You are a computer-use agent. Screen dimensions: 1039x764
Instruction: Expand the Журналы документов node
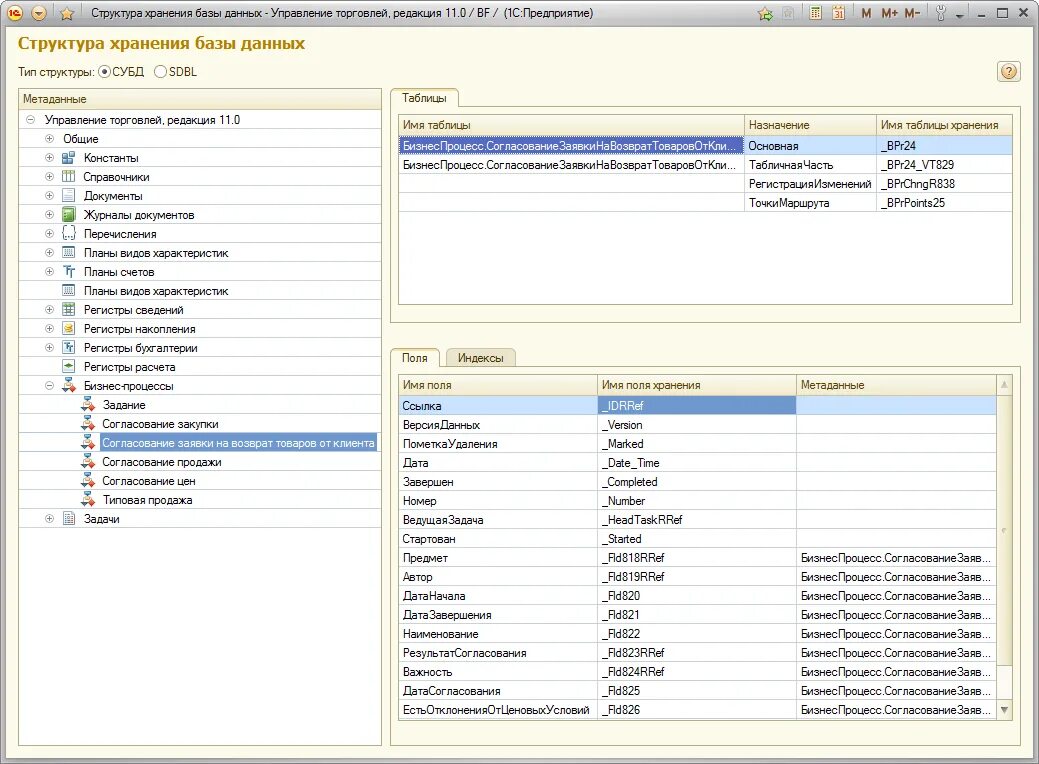49,215
